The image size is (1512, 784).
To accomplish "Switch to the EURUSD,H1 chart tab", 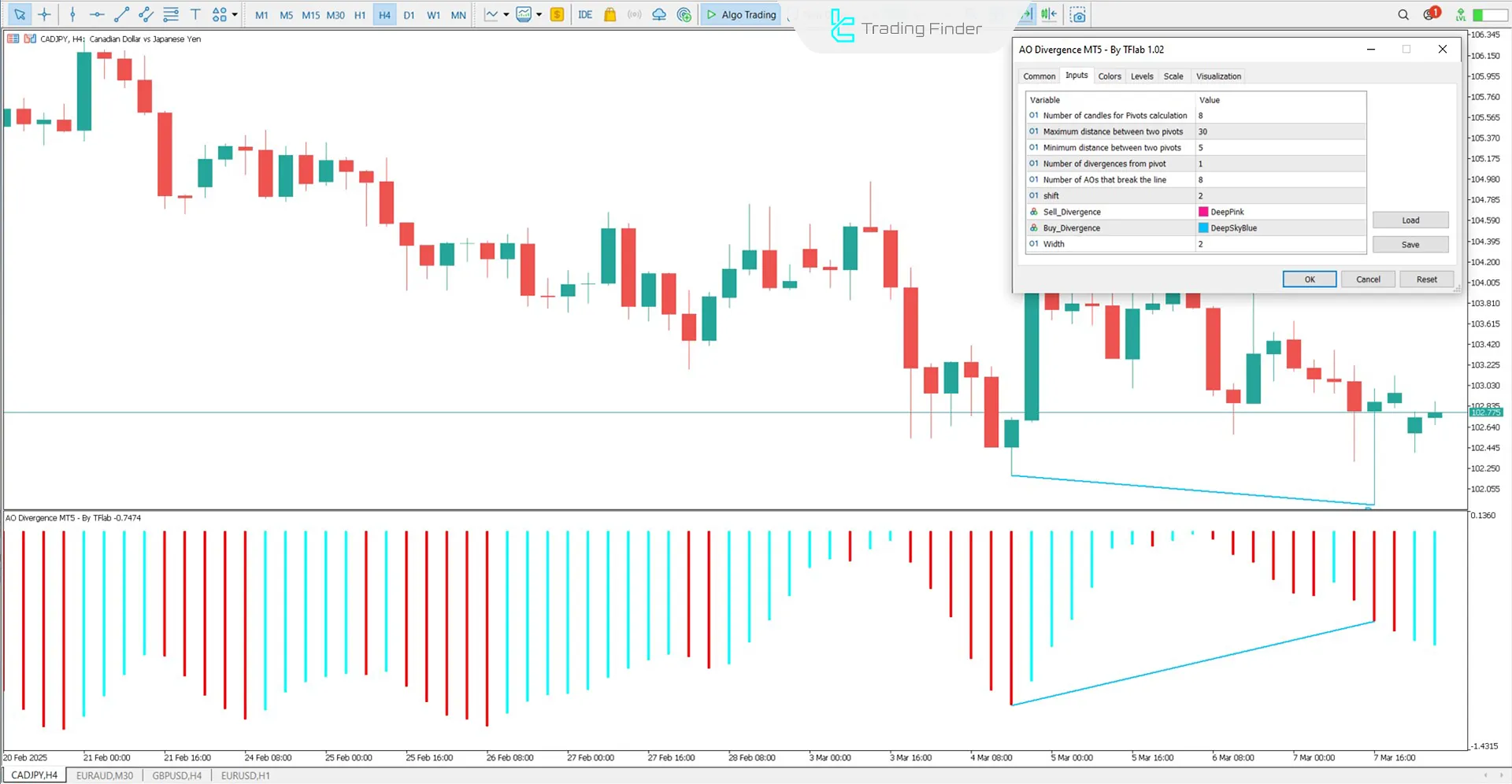I will click(245, 775).
